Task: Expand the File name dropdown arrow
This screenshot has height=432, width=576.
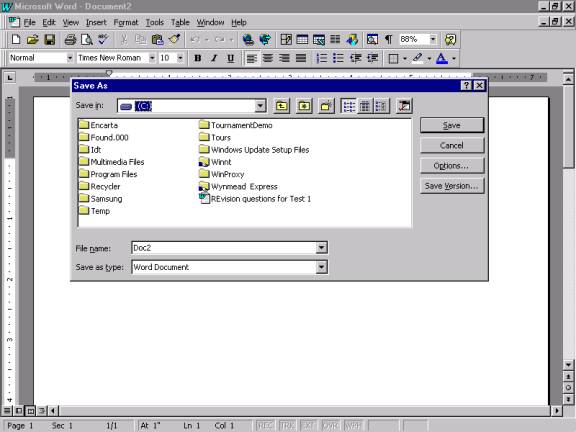Action: coord(321,248)
